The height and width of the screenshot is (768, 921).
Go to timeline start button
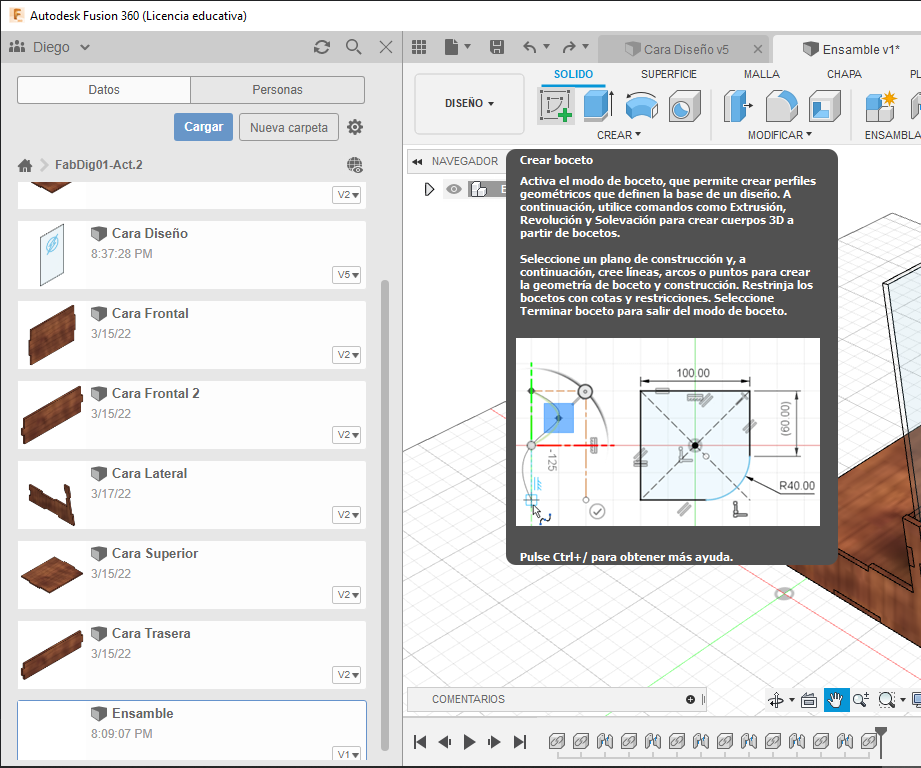click(x=420, y=742)
